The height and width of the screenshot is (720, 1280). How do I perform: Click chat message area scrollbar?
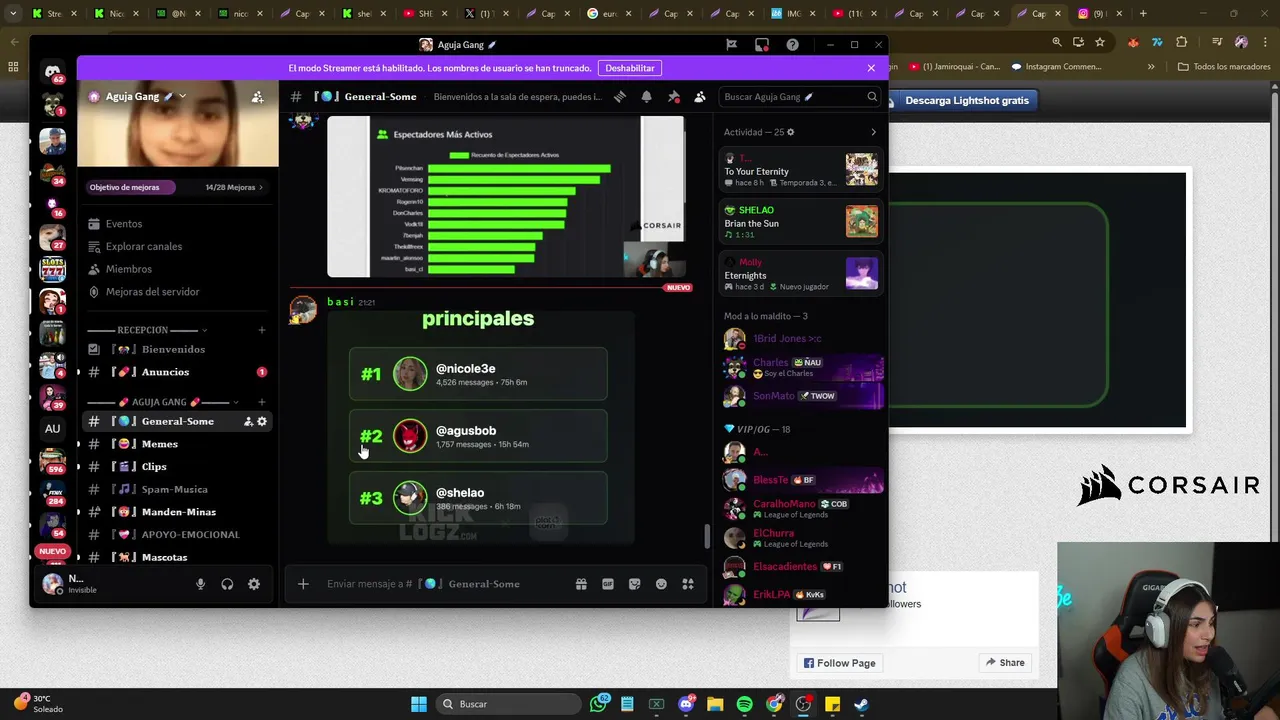707,537
